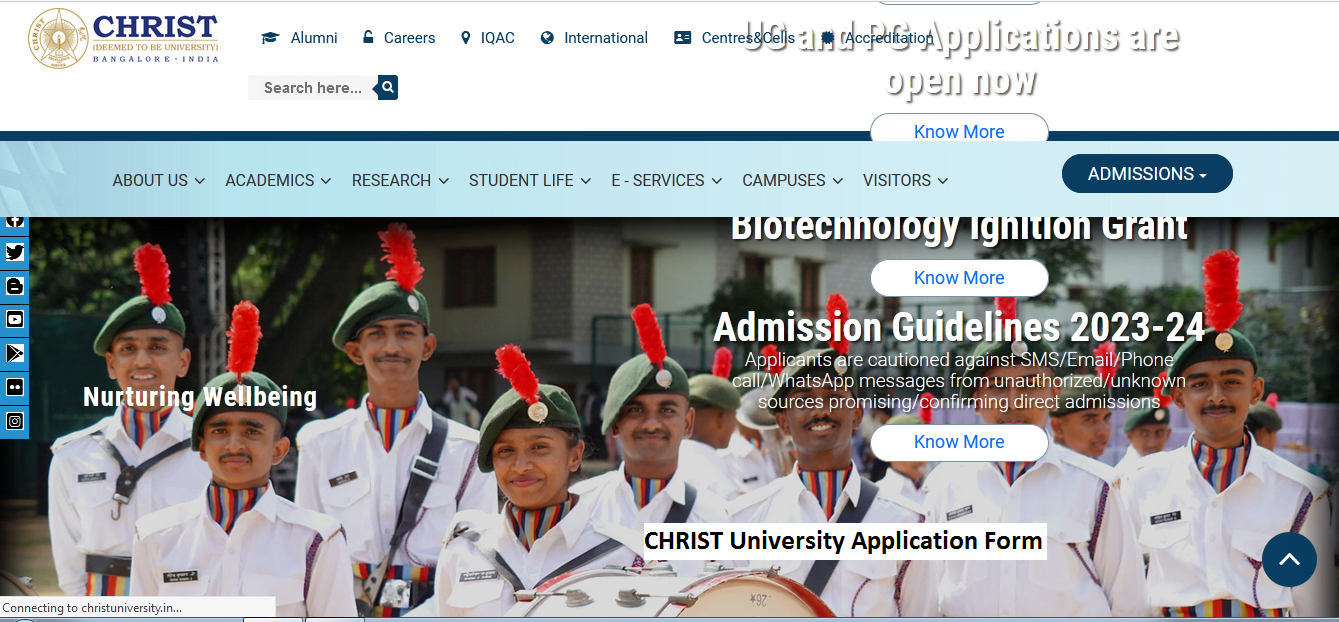Open the Instagram icon in the sidebar
The image size is (1339, 622).
pyautogui.click(x=14, y=421)
